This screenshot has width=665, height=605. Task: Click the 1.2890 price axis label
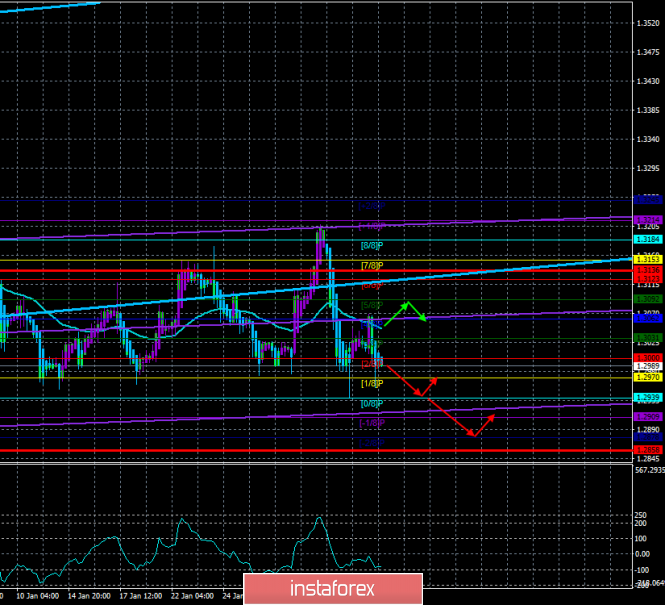pyautogui.click(x=648, y=430)
